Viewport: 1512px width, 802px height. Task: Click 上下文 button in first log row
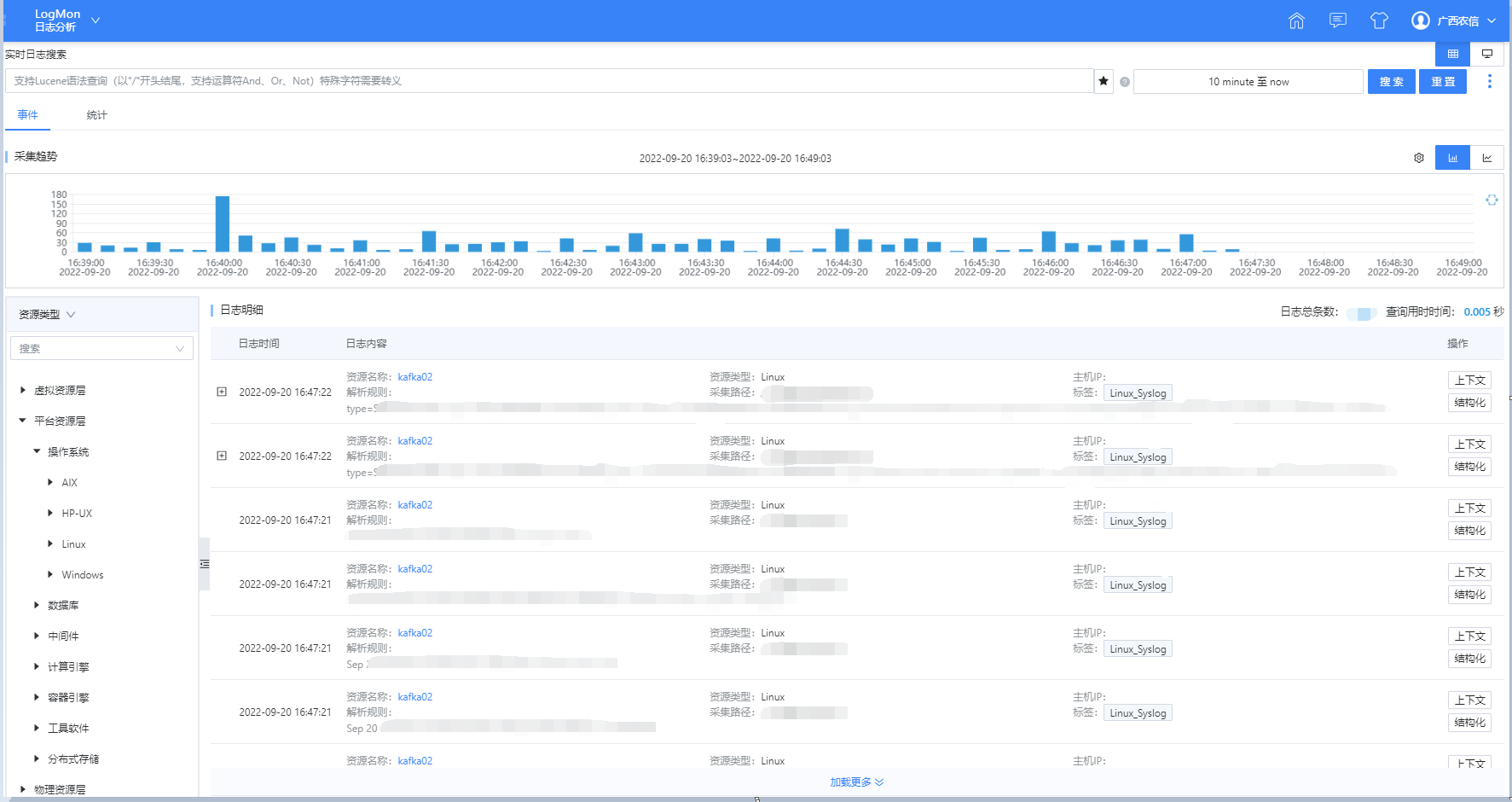[1469, 381]
